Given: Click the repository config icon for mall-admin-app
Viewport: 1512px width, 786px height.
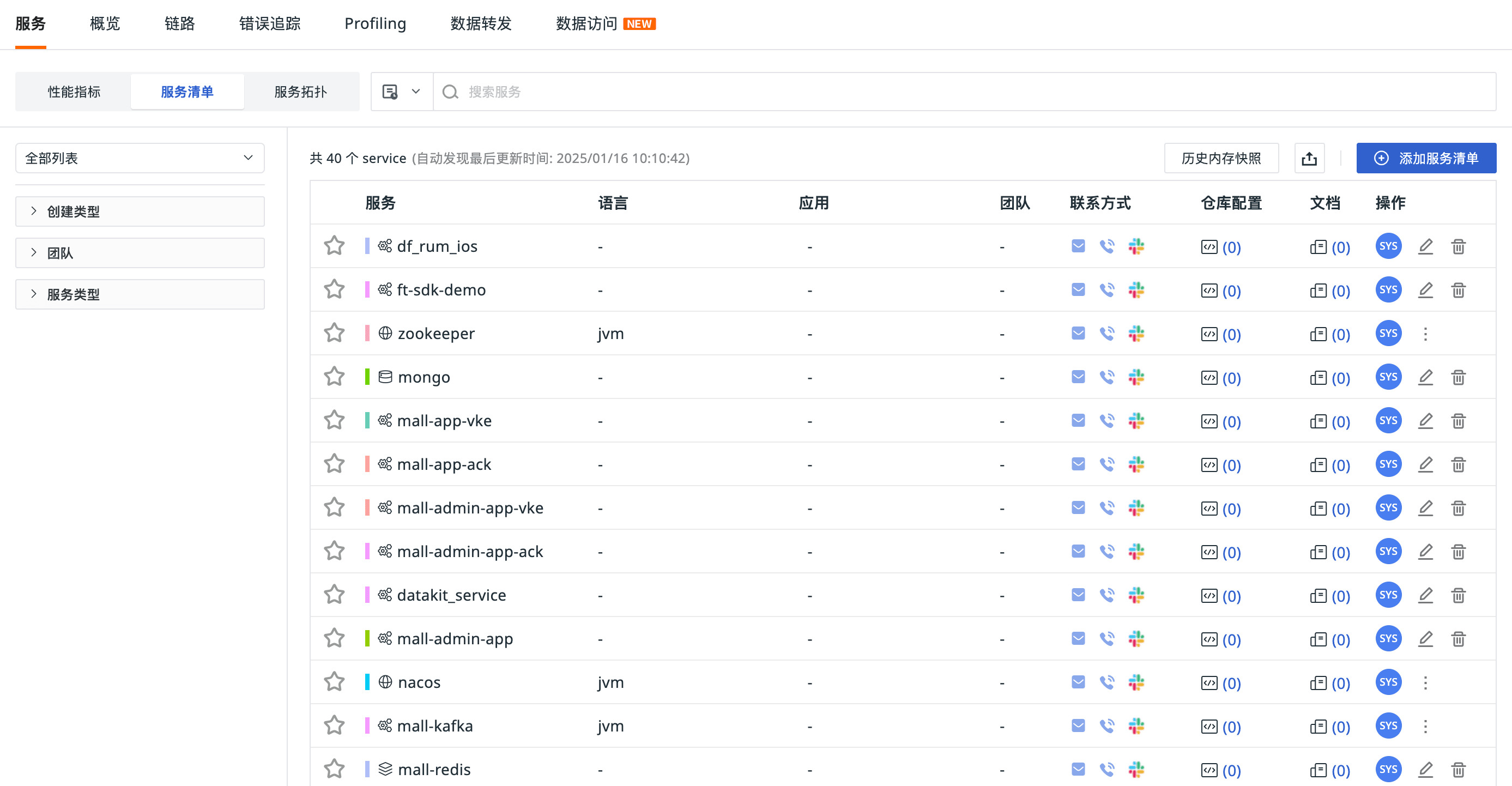Looking at the screenshot, I should [1209, 639].
